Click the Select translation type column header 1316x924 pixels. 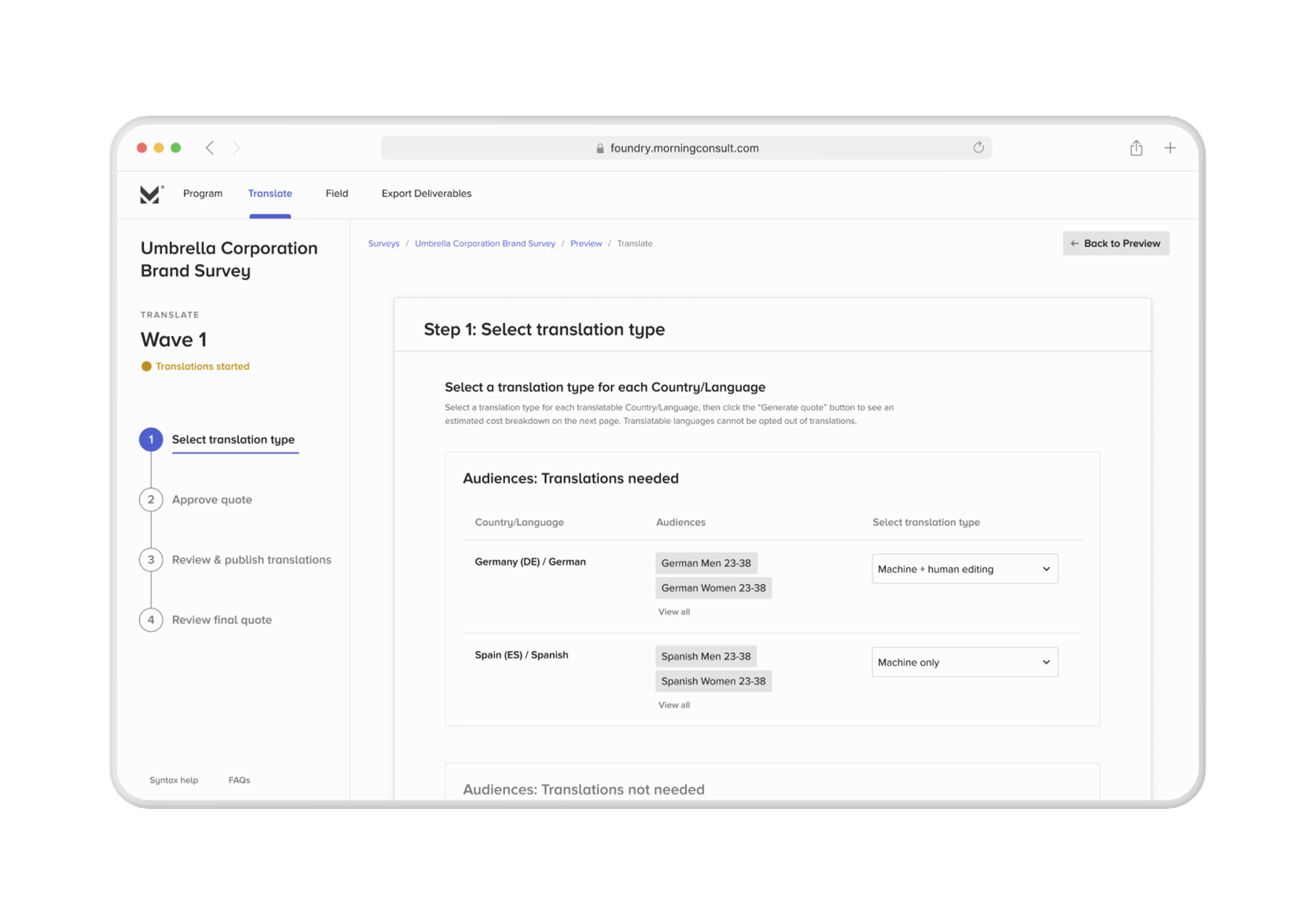click(926, 523)
